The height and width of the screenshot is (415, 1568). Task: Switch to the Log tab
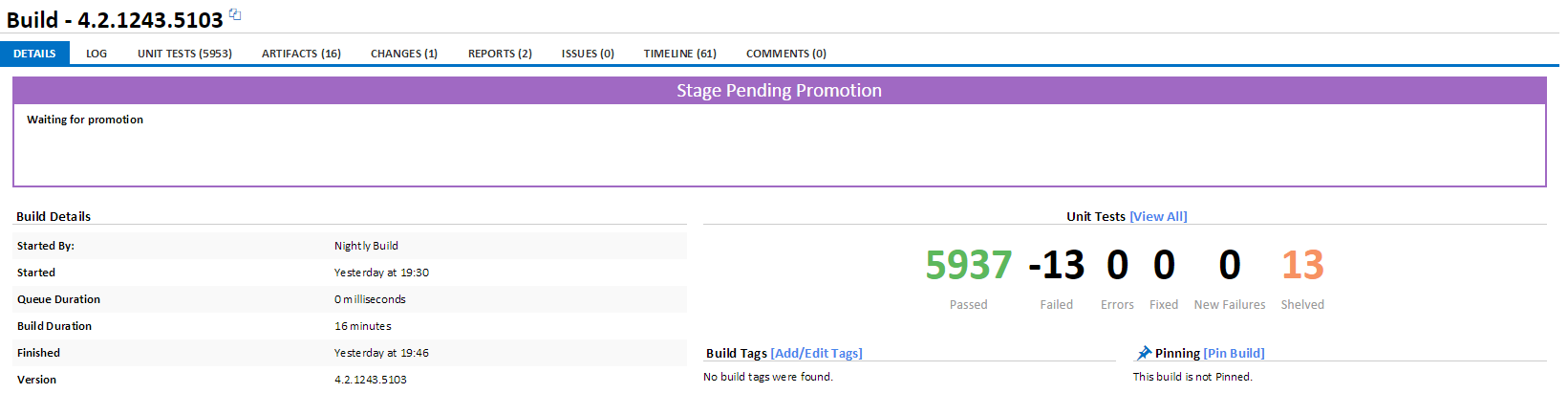click(x=97, y=54)
